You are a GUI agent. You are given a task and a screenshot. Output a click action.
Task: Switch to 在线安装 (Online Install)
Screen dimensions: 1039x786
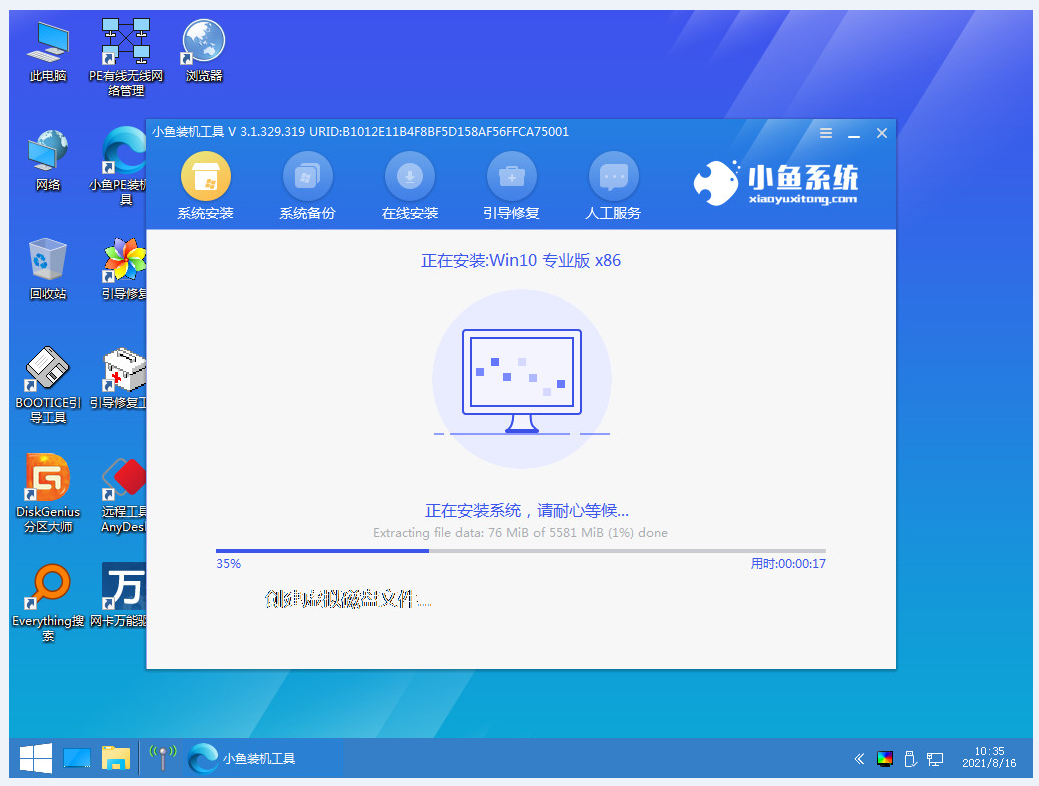tap(409, 180)
